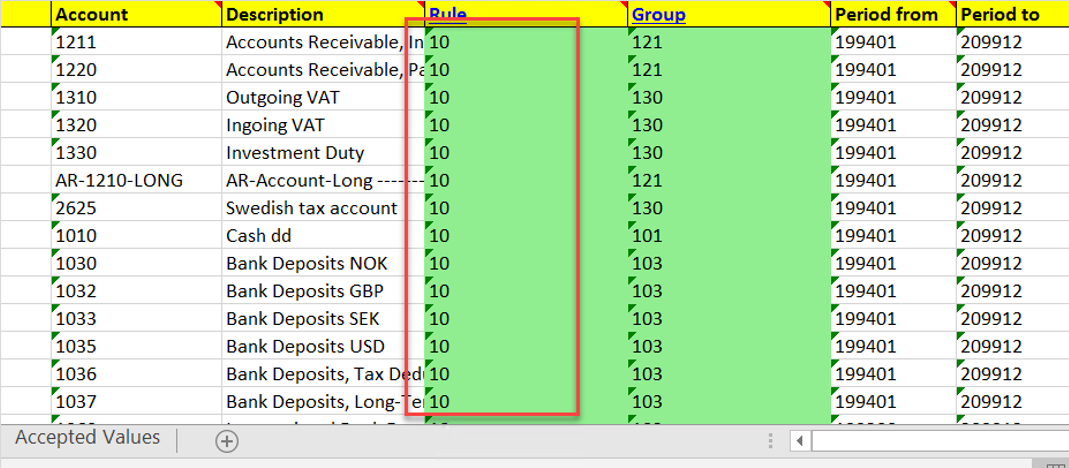Select Period to 209912 for account 1037
This screenshot has width=1069, height=468.
pyautogui.click(x=1012, y=401)
